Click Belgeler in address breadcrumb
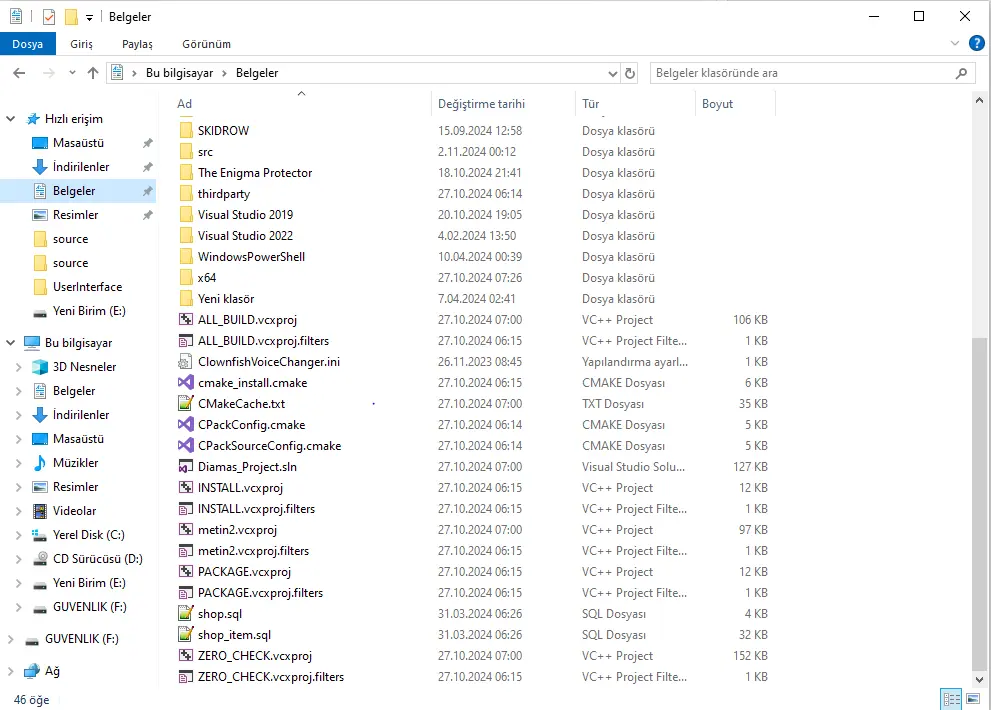 [257, 73]
